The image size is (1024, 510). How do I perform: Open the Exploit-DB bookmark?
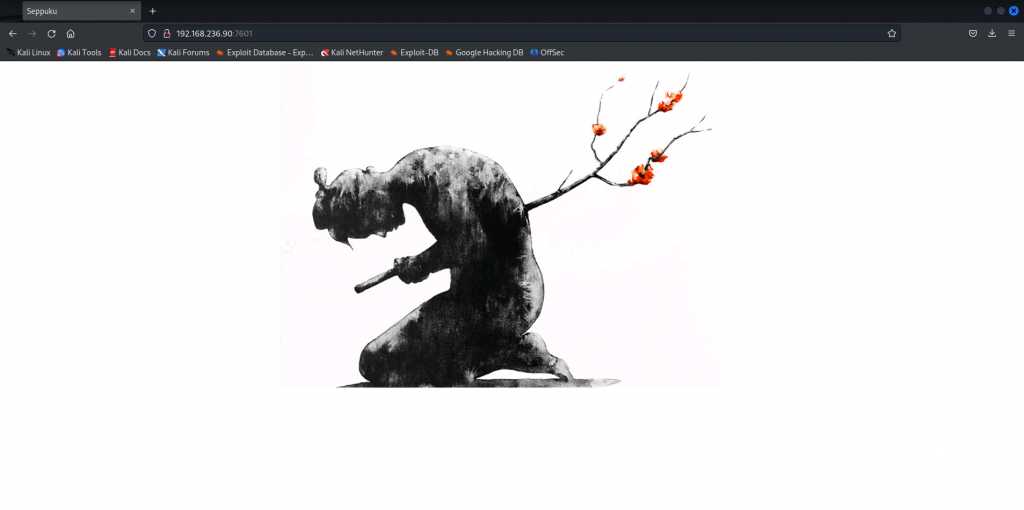point(414,52)
